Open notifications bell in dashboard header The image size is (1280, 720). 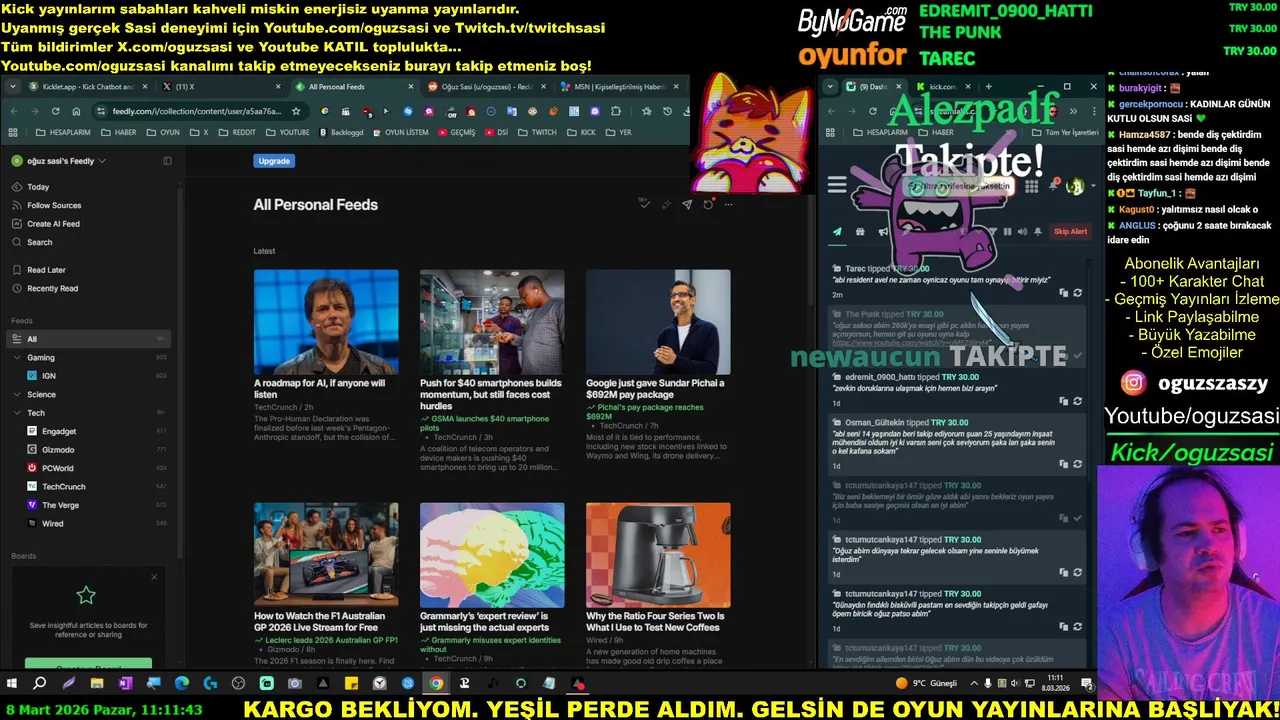click(1053, 186)
